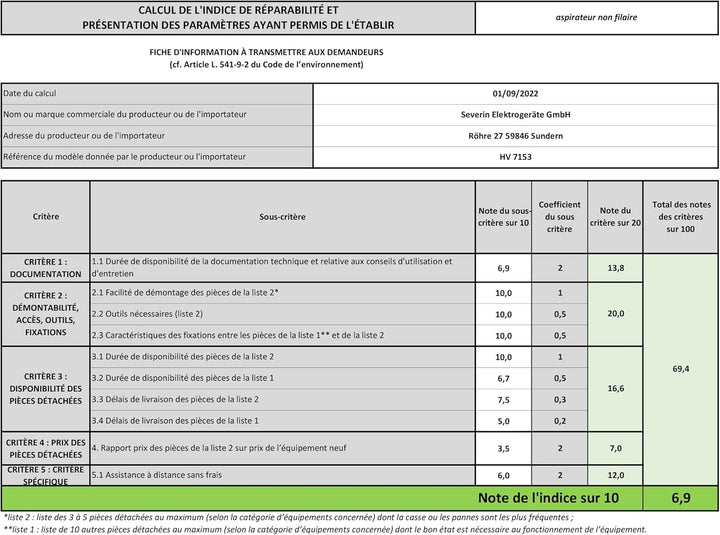Select the 'Note de l'indice sur 10' label

tap(548, 498)
